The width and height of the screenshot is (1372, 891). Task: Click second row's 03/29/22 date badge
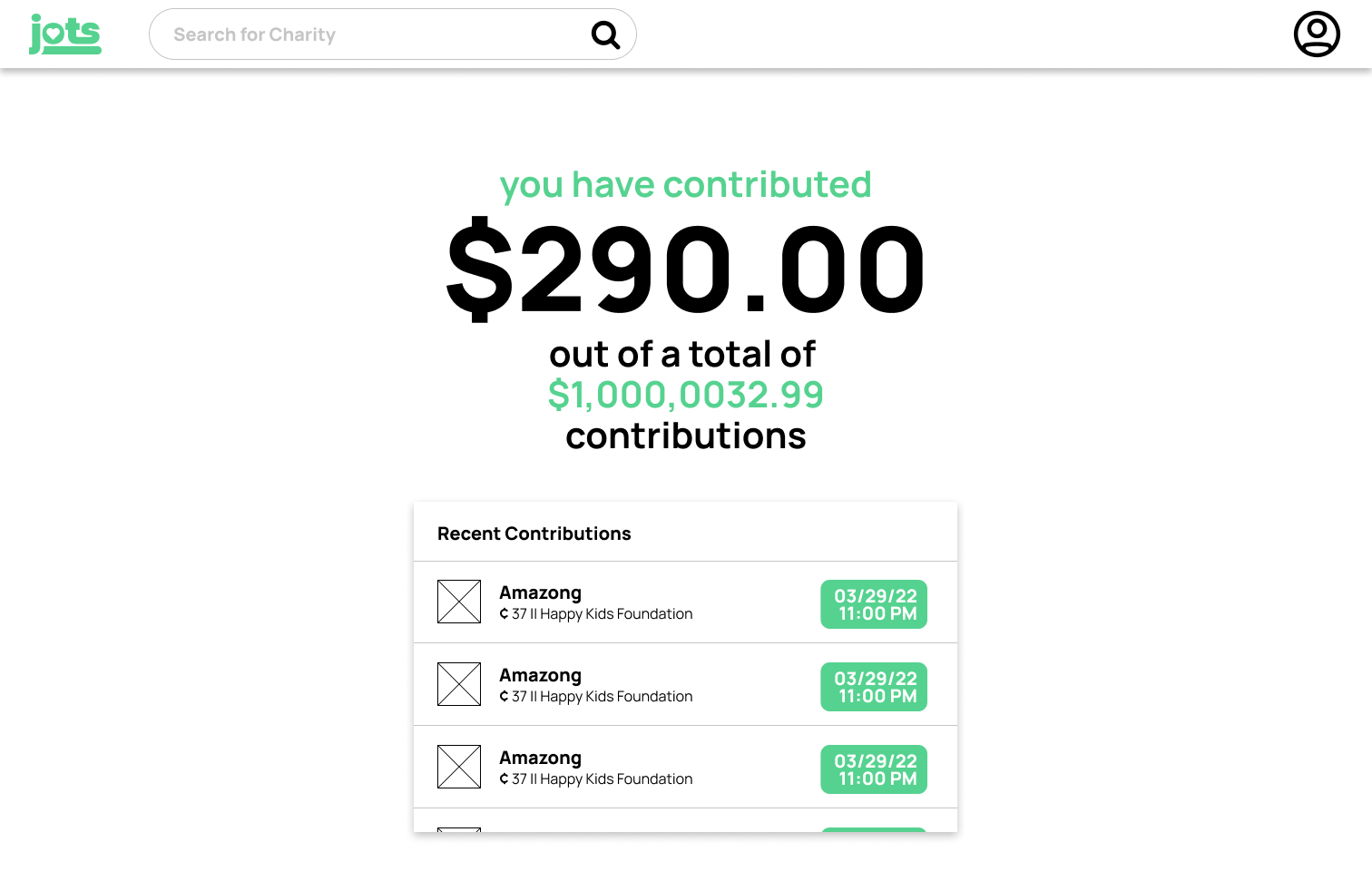coord(874,687)
